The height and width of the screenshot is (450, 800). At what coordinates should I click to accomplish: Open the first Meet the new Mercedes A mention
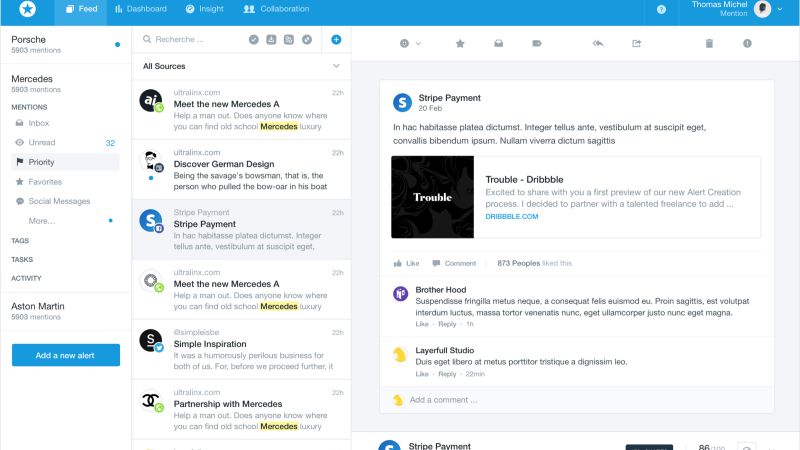coord(241,110)
